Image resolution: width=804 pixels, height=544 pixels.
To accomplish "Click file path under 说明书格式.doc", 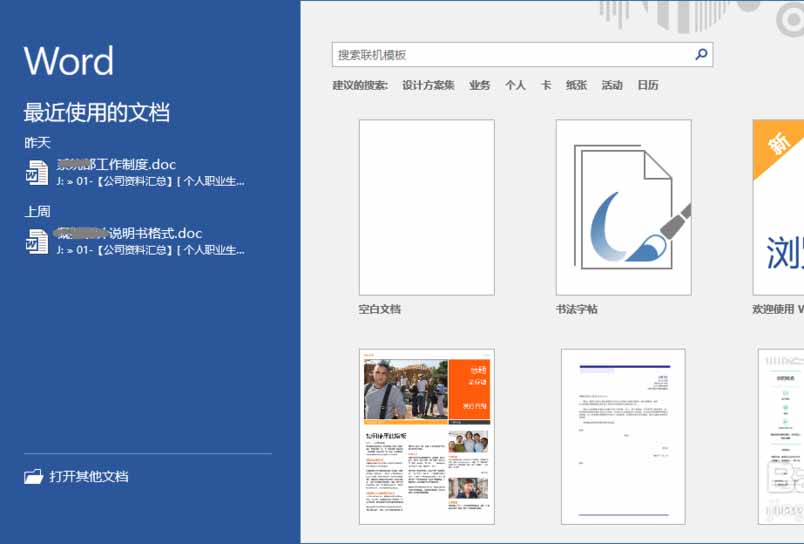I will click(x=151, y=250).
